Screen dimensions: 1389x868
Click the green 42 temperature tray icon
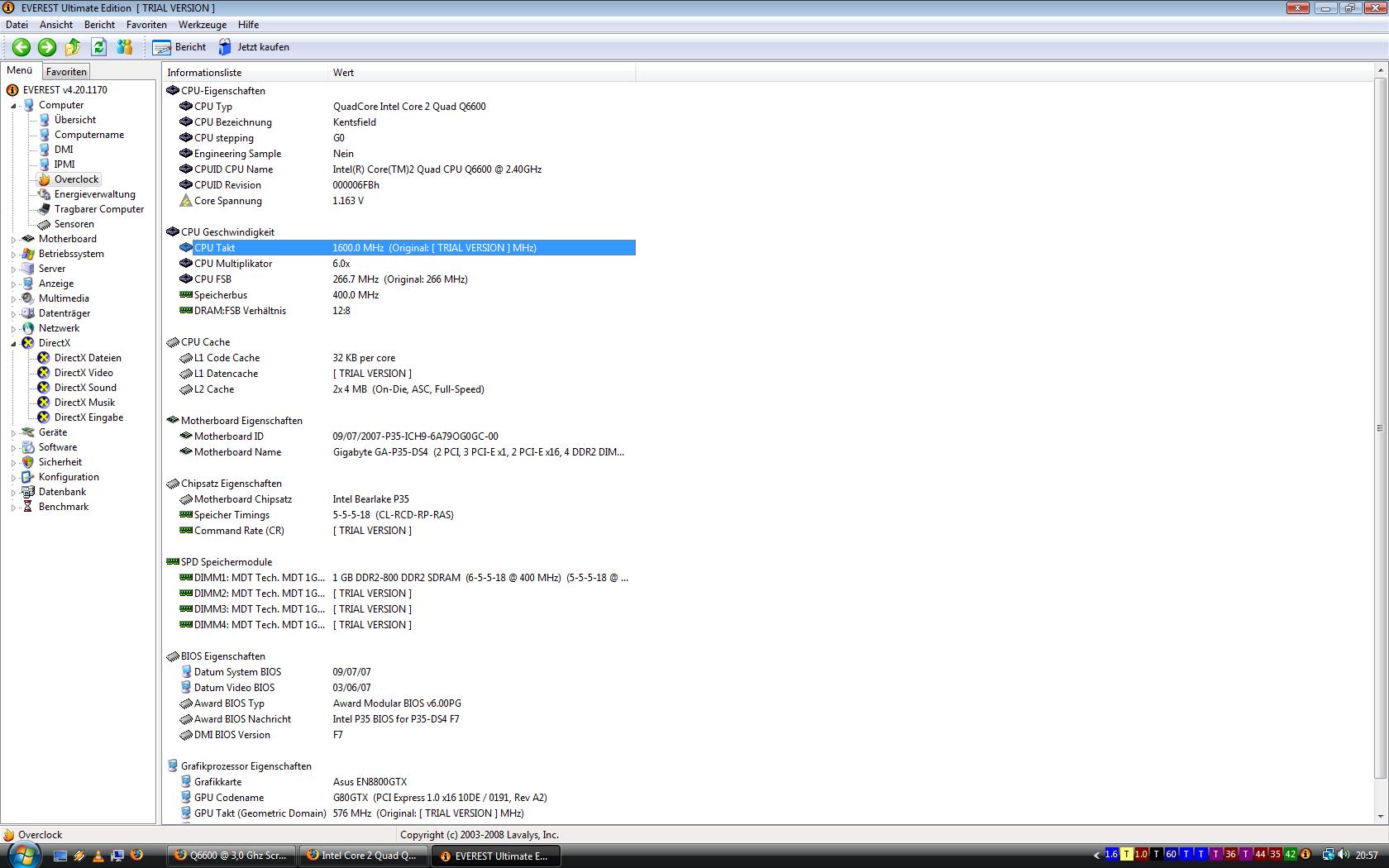coord(1290,855)
